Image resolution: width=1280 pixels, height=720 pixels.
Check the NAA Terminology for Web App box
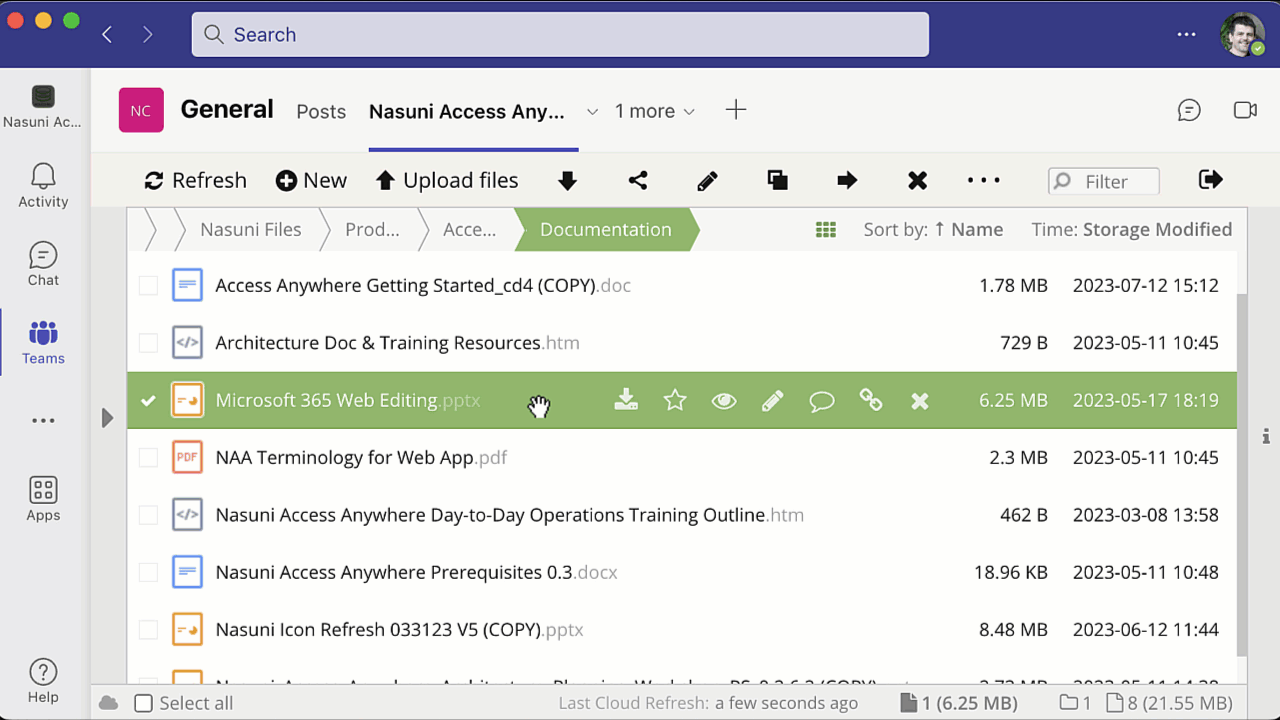point(148,458)
